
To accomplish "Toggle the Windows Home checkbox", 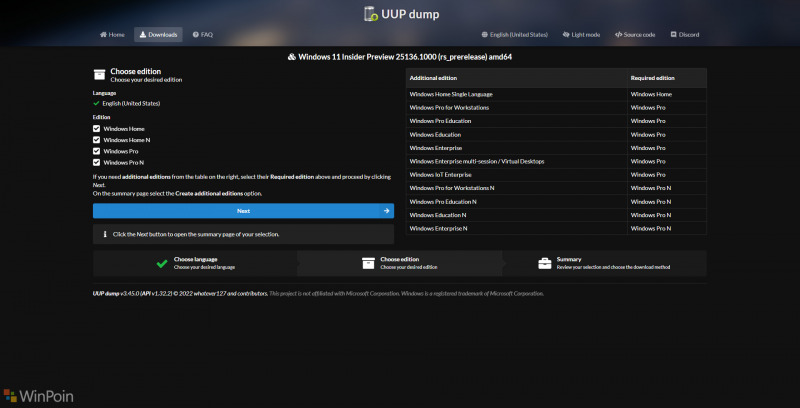I will tap(96, 129).
